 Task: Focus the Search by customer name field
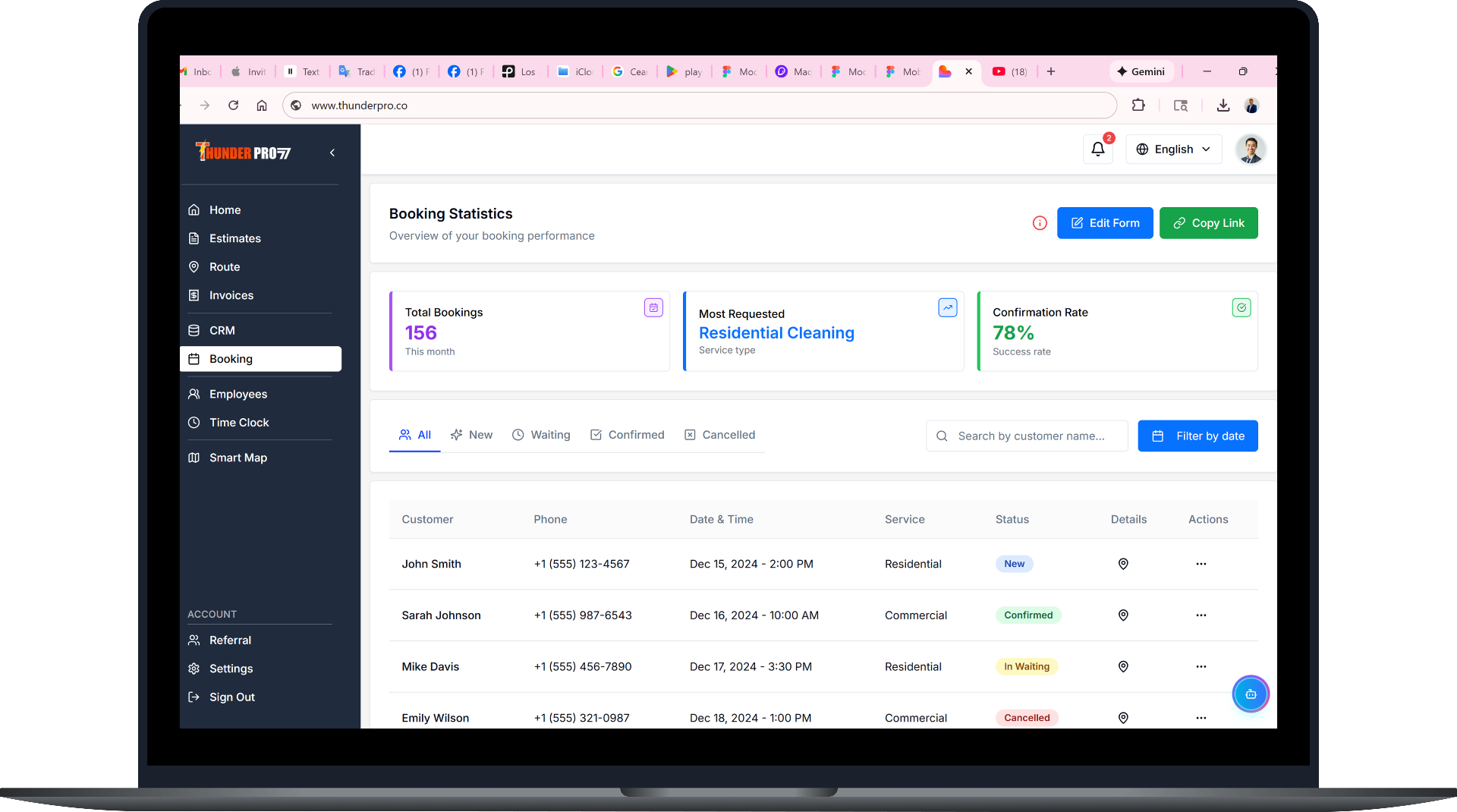pos(1027,436)
